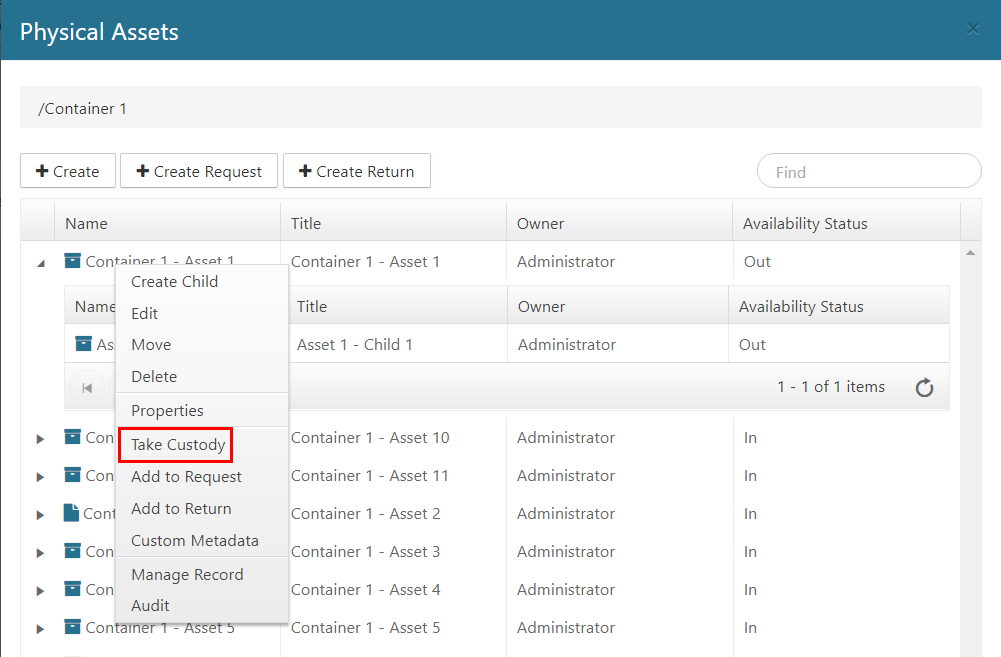Open Audit from the context menu
The width and height of the screenshot is (1001, 657).
coord(150,605)
